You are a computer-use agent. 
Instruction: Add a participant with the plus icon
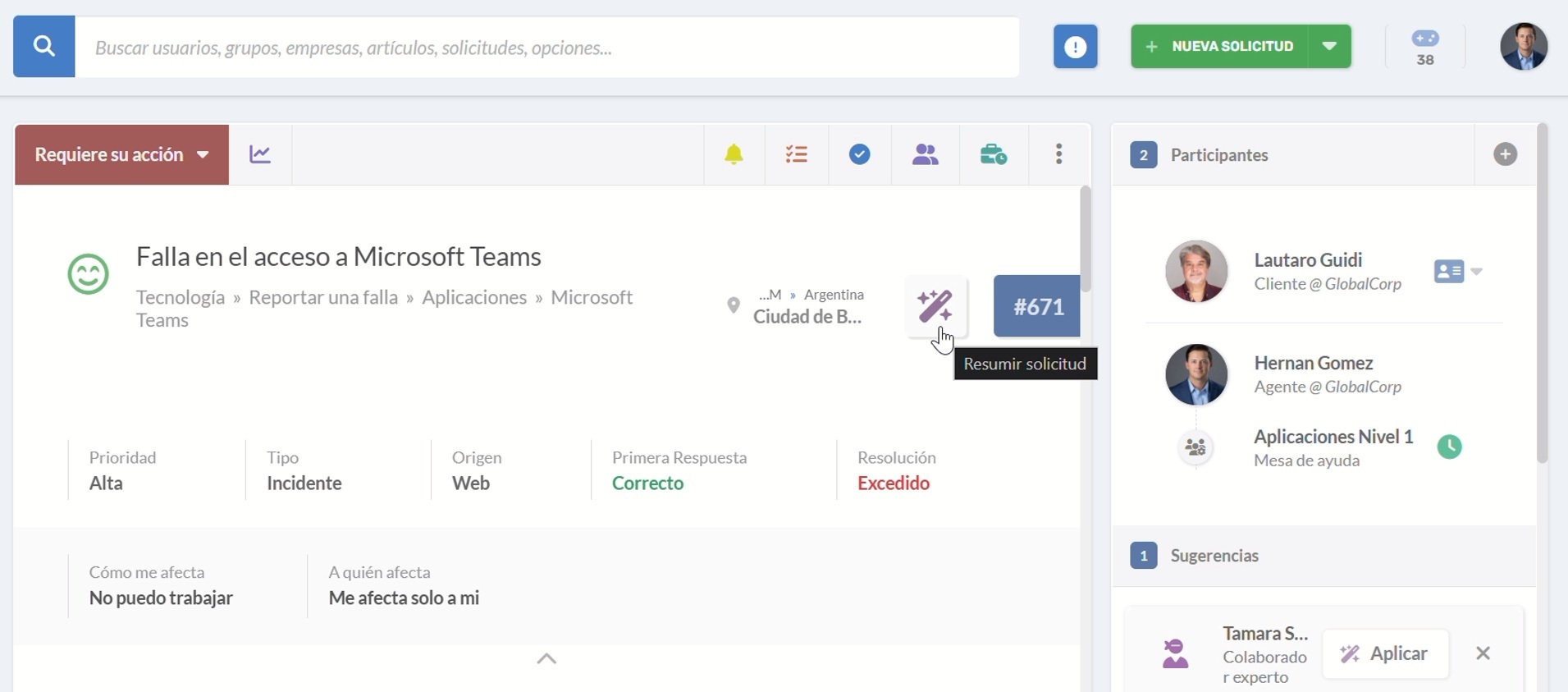point(1505,154)
